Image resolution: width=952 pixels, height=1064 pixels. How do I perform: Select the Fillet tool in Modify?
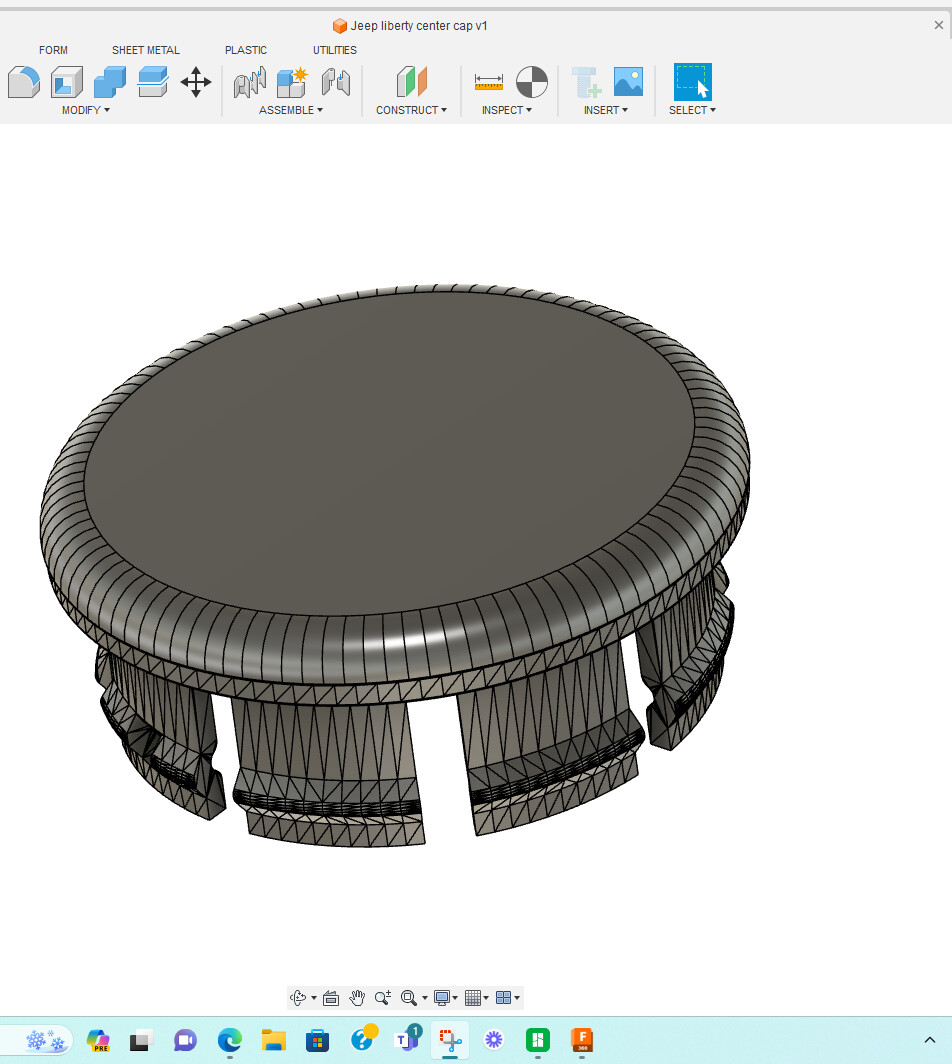[24, 82]
